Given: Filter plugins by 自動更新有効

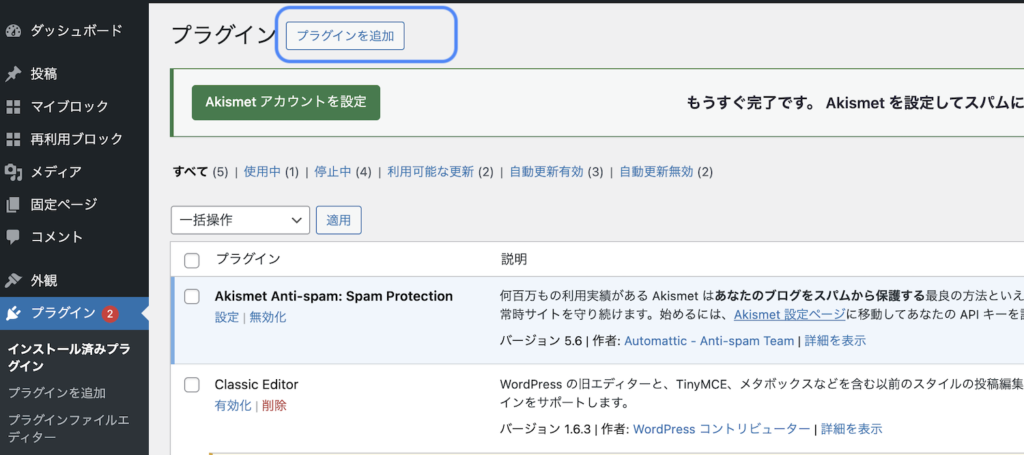Looking at the screenshot, I should click(x=547, y=172).
